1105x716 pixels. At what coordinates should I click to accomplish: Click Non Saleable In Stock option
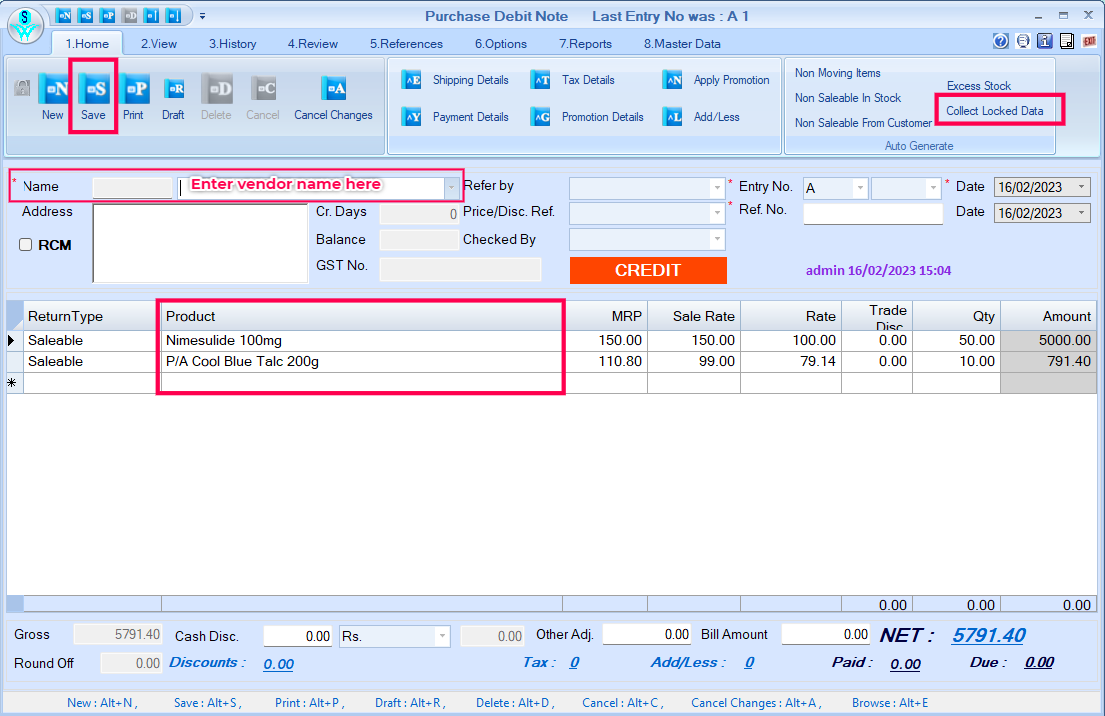(x=848, y=98)
